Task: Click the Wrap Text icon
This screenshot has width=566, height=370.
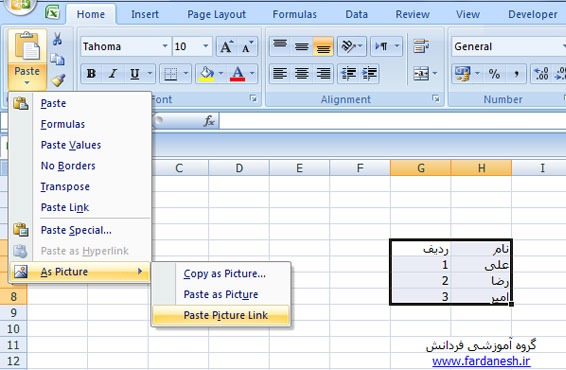Action: coord(421,46)
